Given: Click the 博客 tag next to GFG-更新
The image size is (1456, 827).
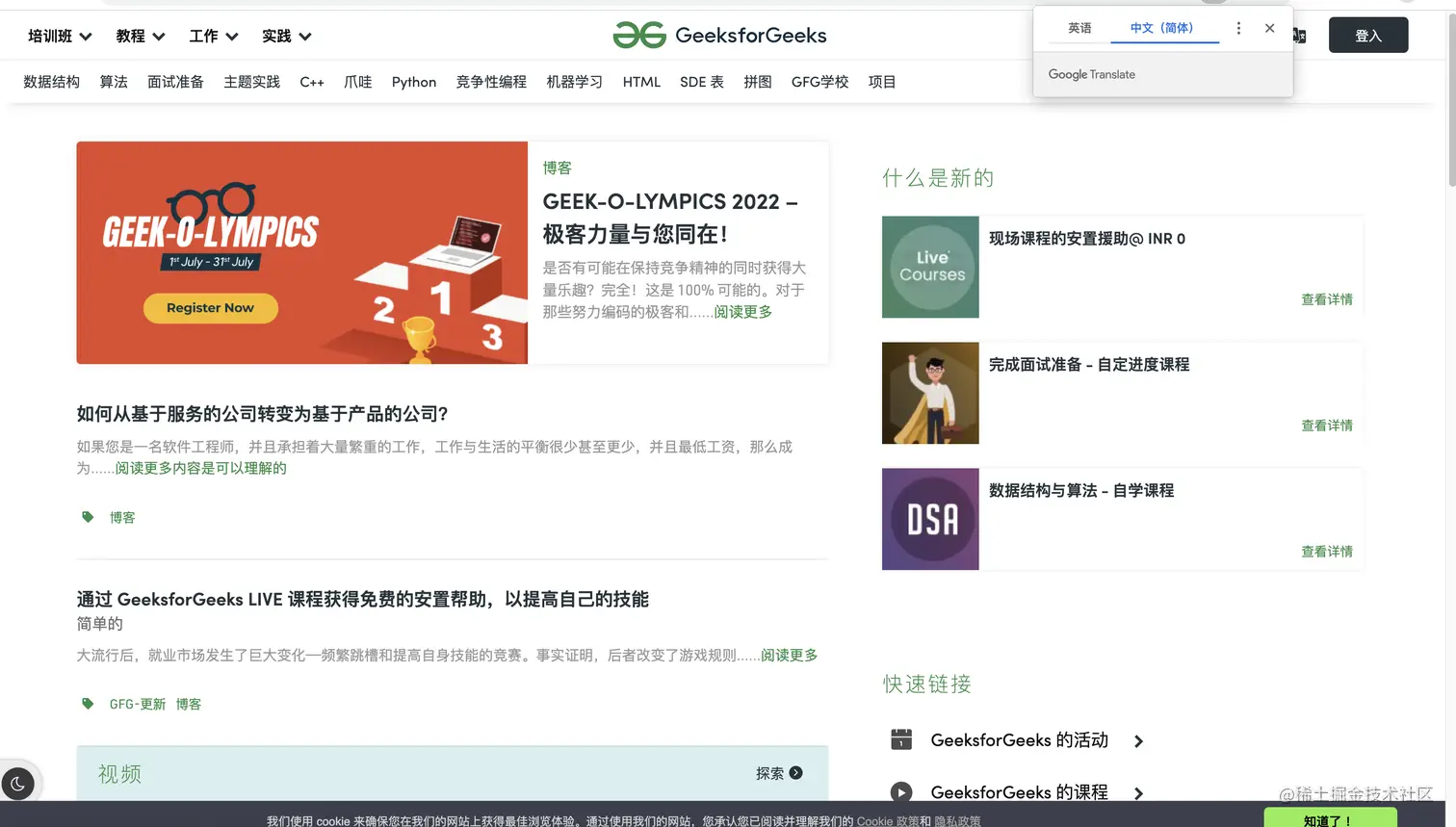Looking at the screenshot, I should pyautogui.click(x=189, y=704).
